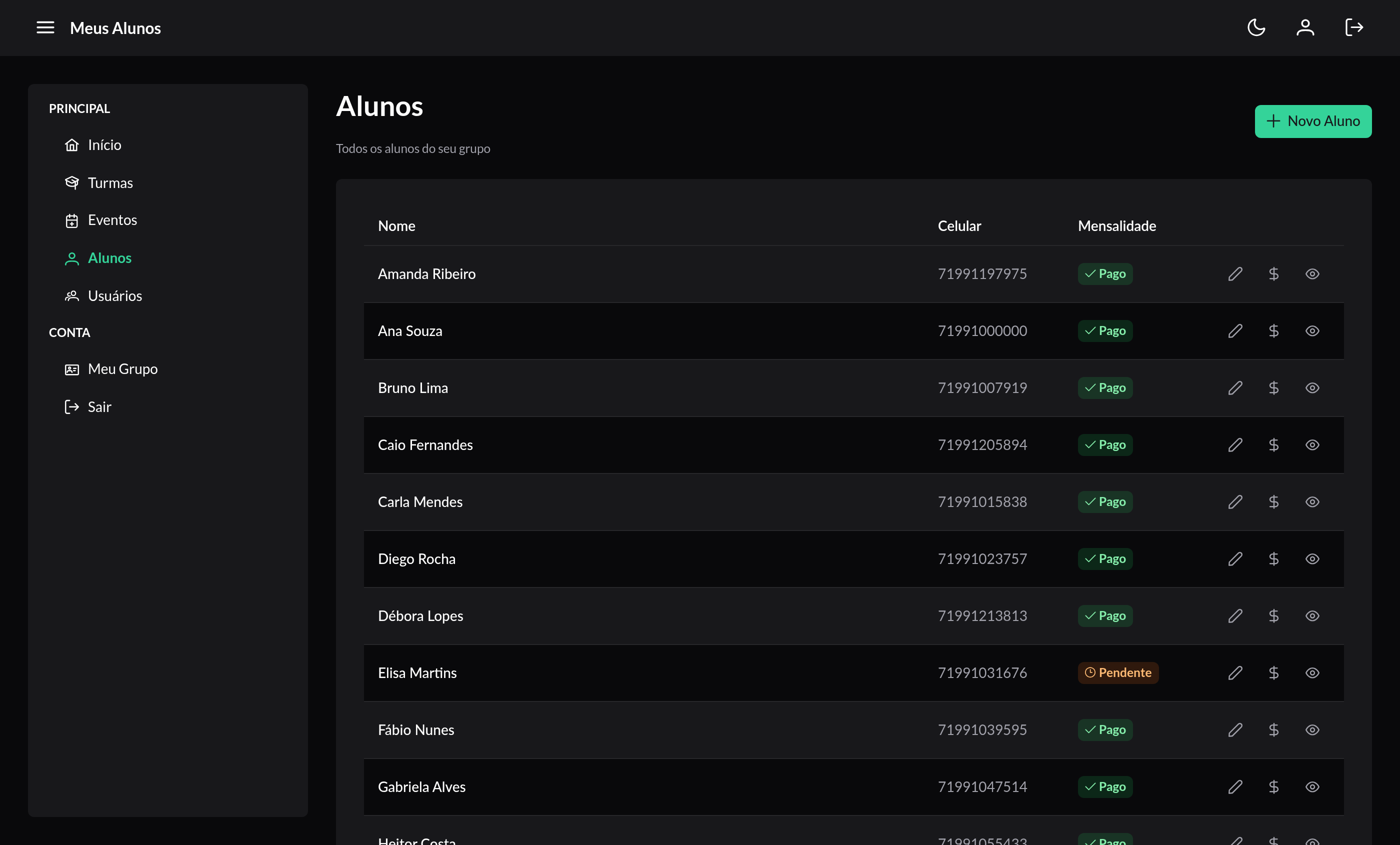View Elisa Martins with eye icon
This screenshot has width=1400, height=845.
1312,673
